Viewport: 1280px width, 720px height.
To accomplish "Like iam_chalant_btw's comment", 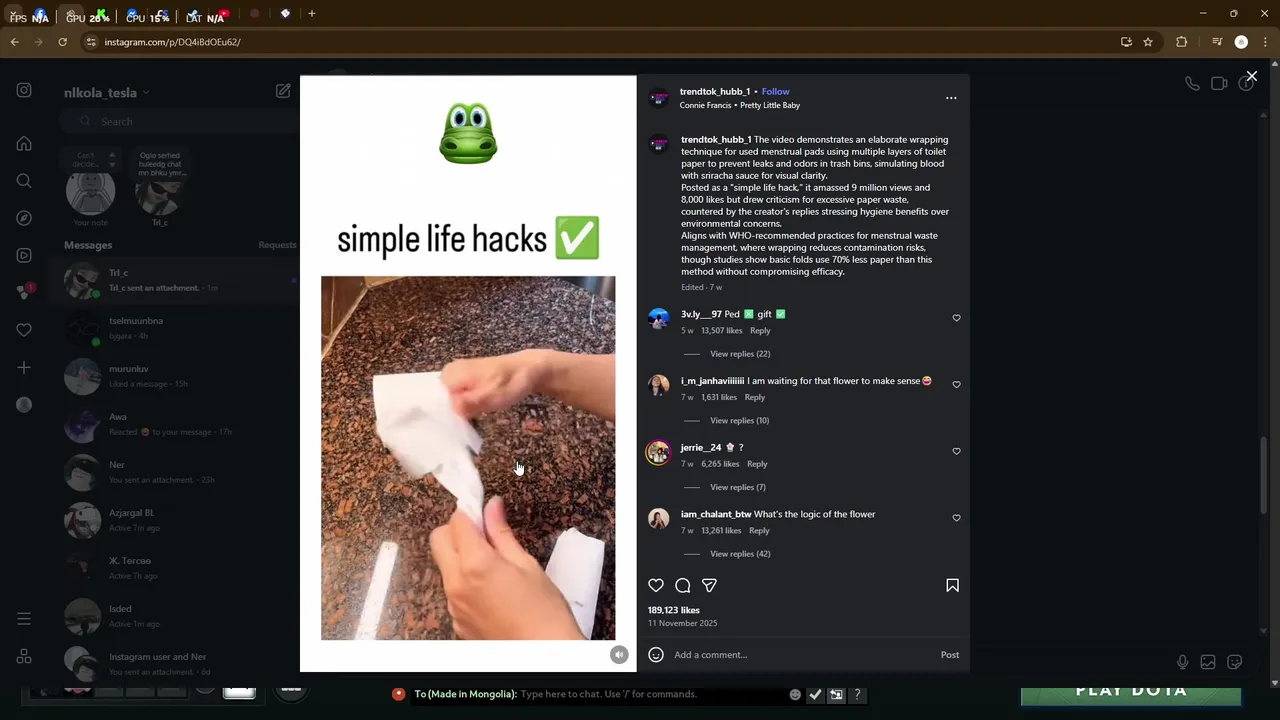I will pos(956,518).
